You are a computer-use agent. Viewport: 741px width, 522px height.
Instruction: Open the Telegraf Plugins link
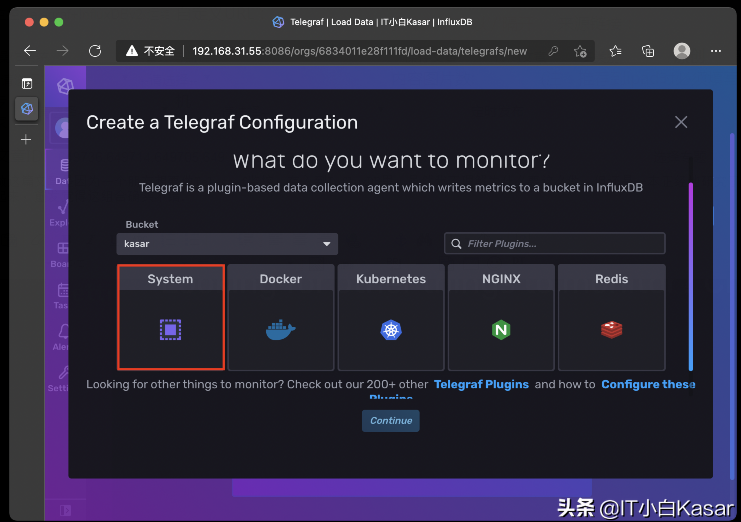point(481,384)
